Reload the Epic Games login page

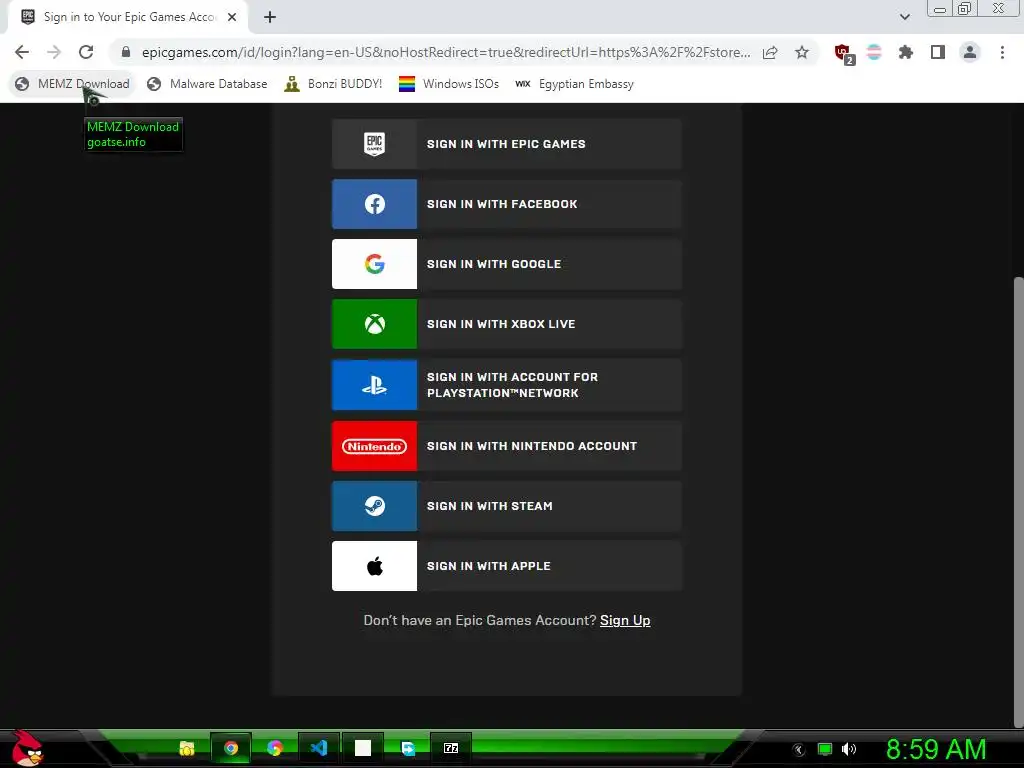(x=86, y=52)
